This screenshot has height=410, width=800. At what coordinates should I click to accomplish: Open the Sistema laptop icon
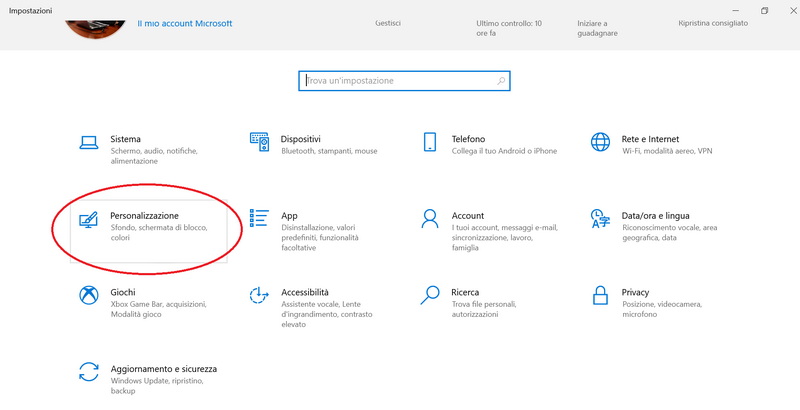pos(89,142)
